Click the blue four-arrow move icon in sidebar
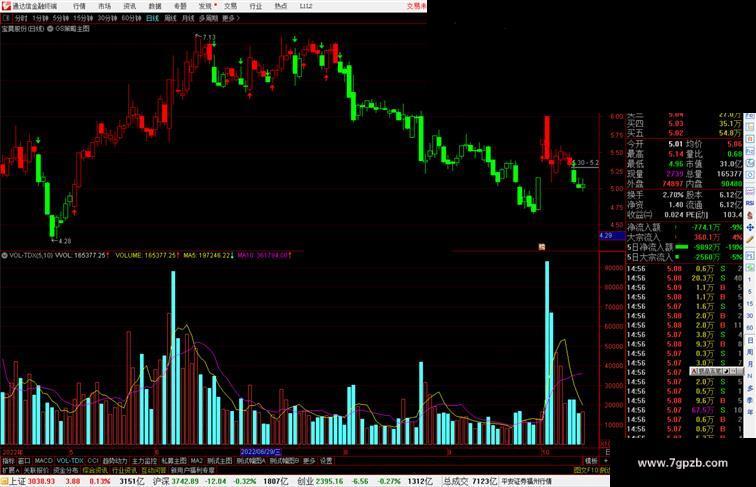 (x=750, y=227)
